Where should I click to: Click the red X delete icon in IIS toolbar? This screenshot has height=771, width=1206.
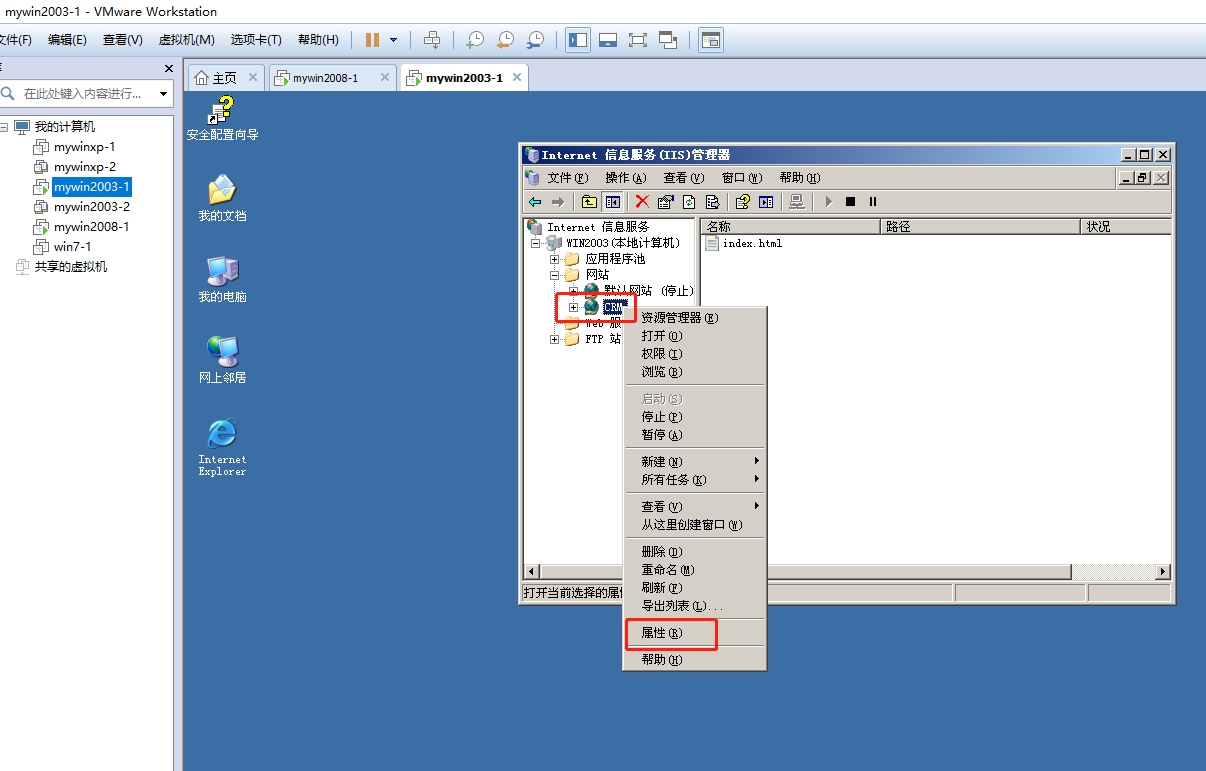[x=642, y=202]
